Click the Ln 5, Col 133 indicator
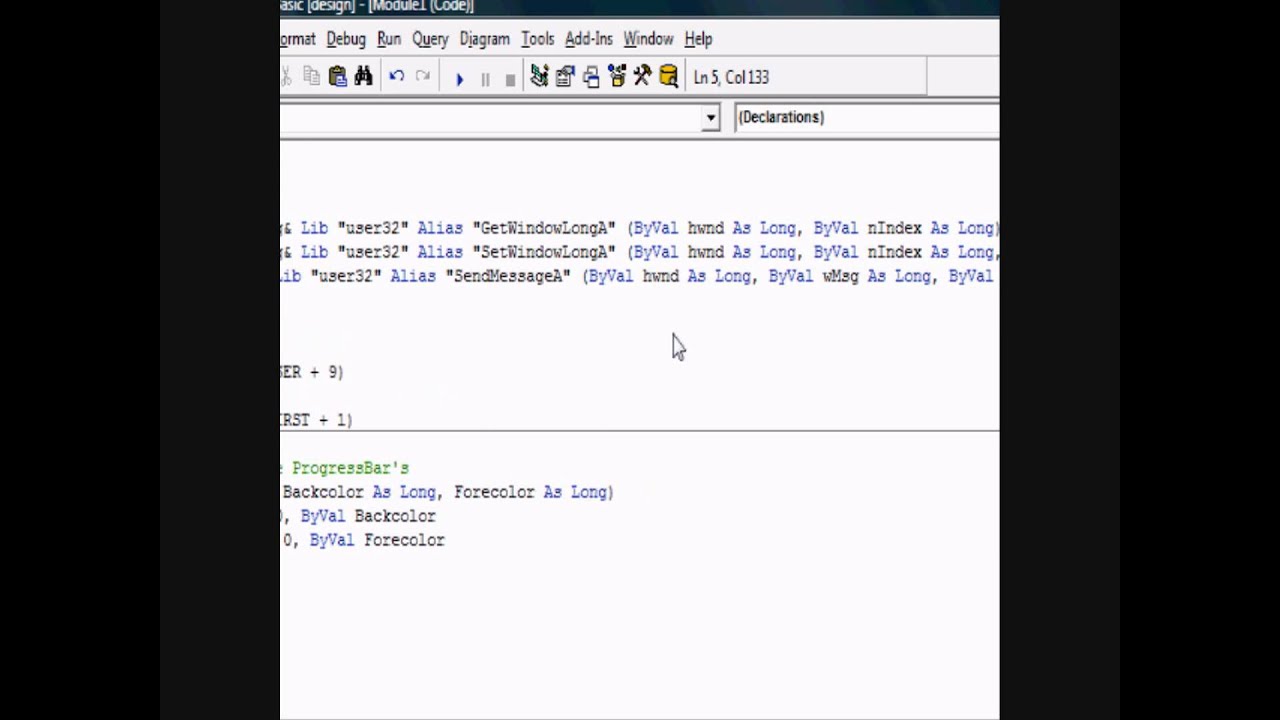This screenshot has height=720, width=1280. point(731,77)
